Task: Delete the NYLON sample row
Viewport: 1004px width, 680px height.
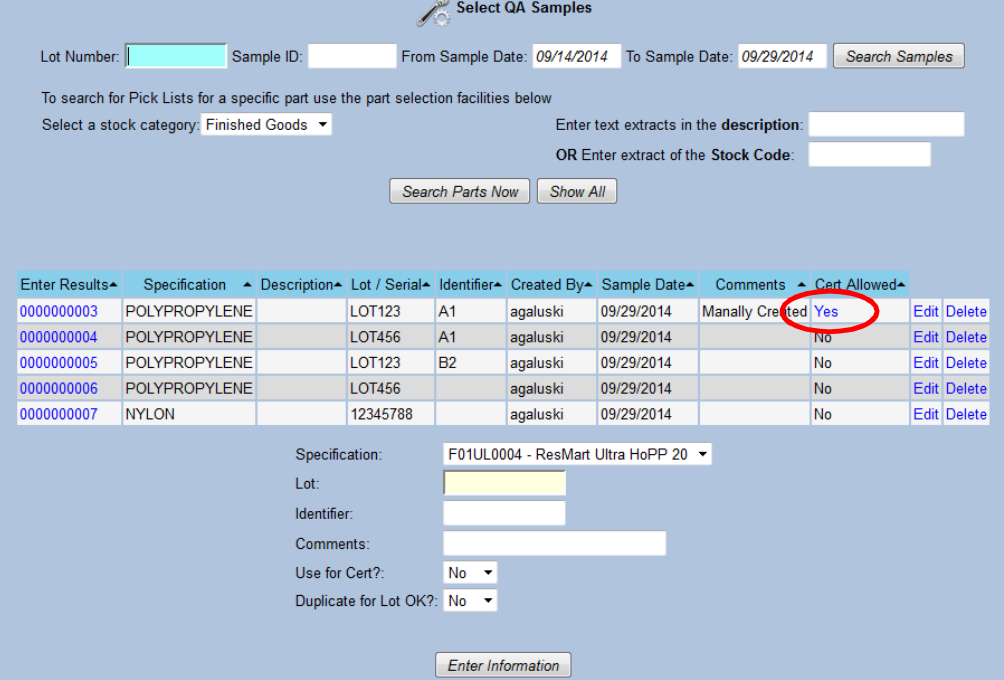Action: (x=966, y=414)
